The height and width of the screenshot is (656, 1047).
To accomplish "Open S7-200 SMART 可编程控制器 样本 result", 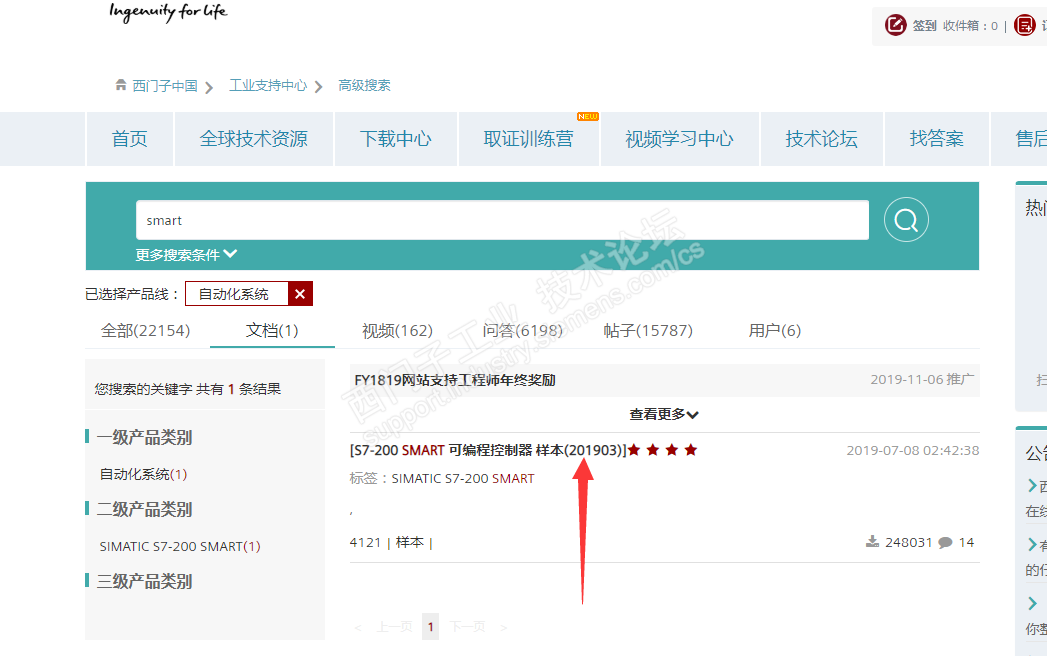I will pyautogui.click(x=488, y=450).
